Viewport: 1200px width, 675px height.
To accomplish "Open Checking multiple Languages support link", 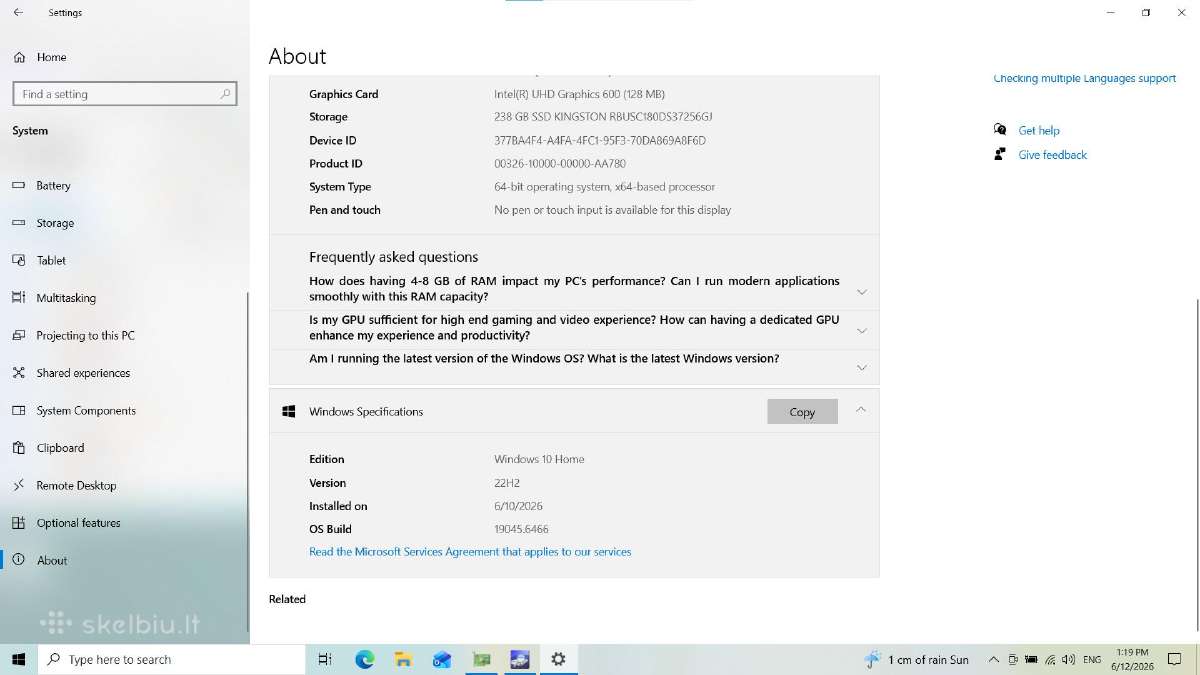I will click(1084, 78).
